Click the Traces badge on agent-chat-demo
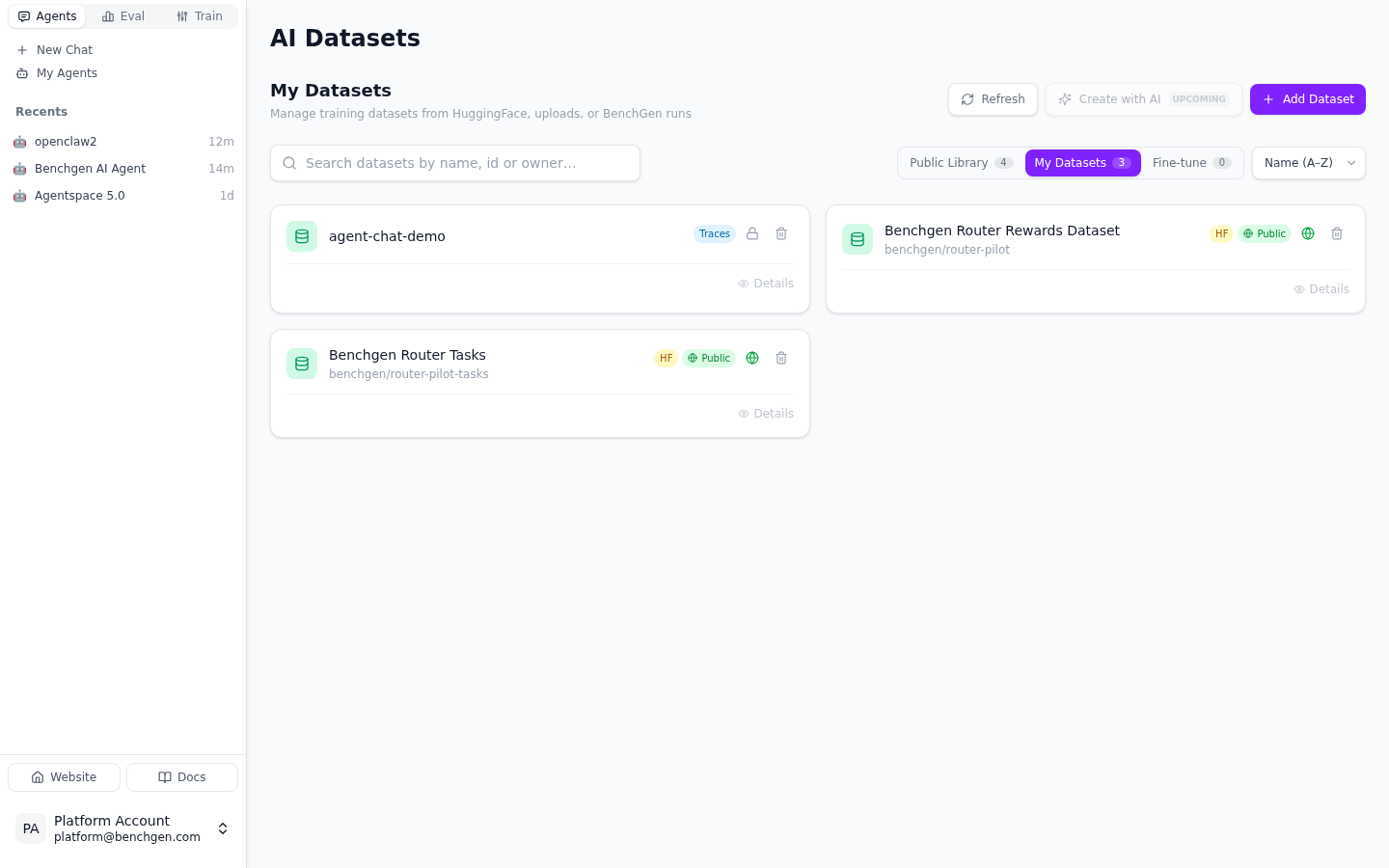 (x=715, y=233)
